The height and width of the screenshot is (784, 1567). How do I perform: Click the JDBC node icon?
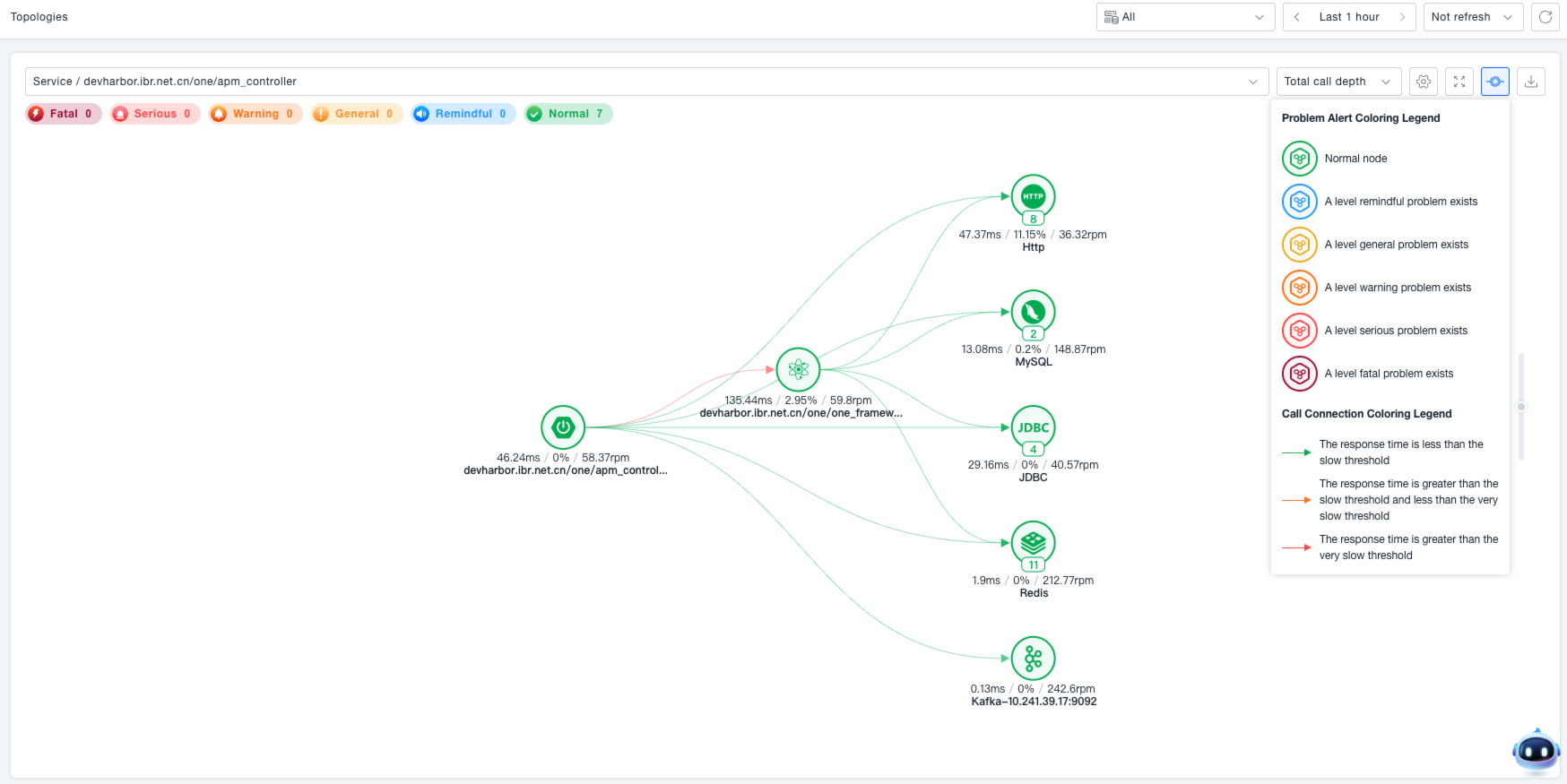[1033, 427]
